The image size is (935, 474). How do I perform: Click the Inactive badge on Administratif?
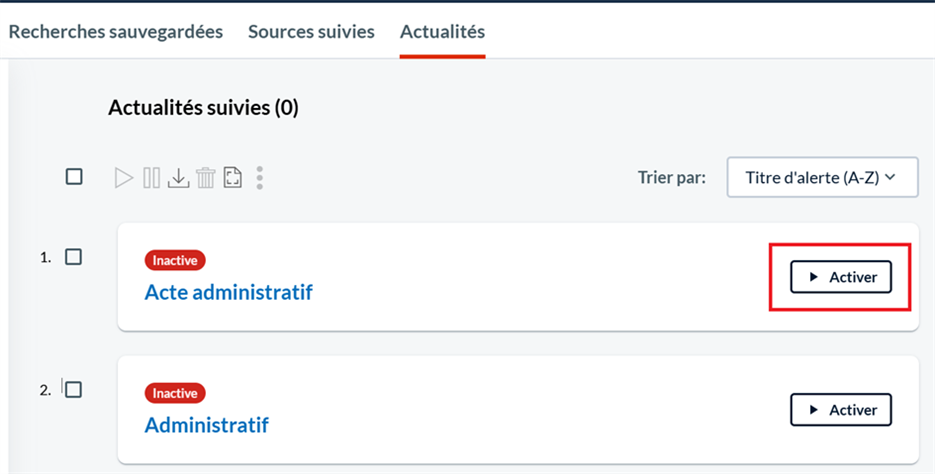[175, 394]
